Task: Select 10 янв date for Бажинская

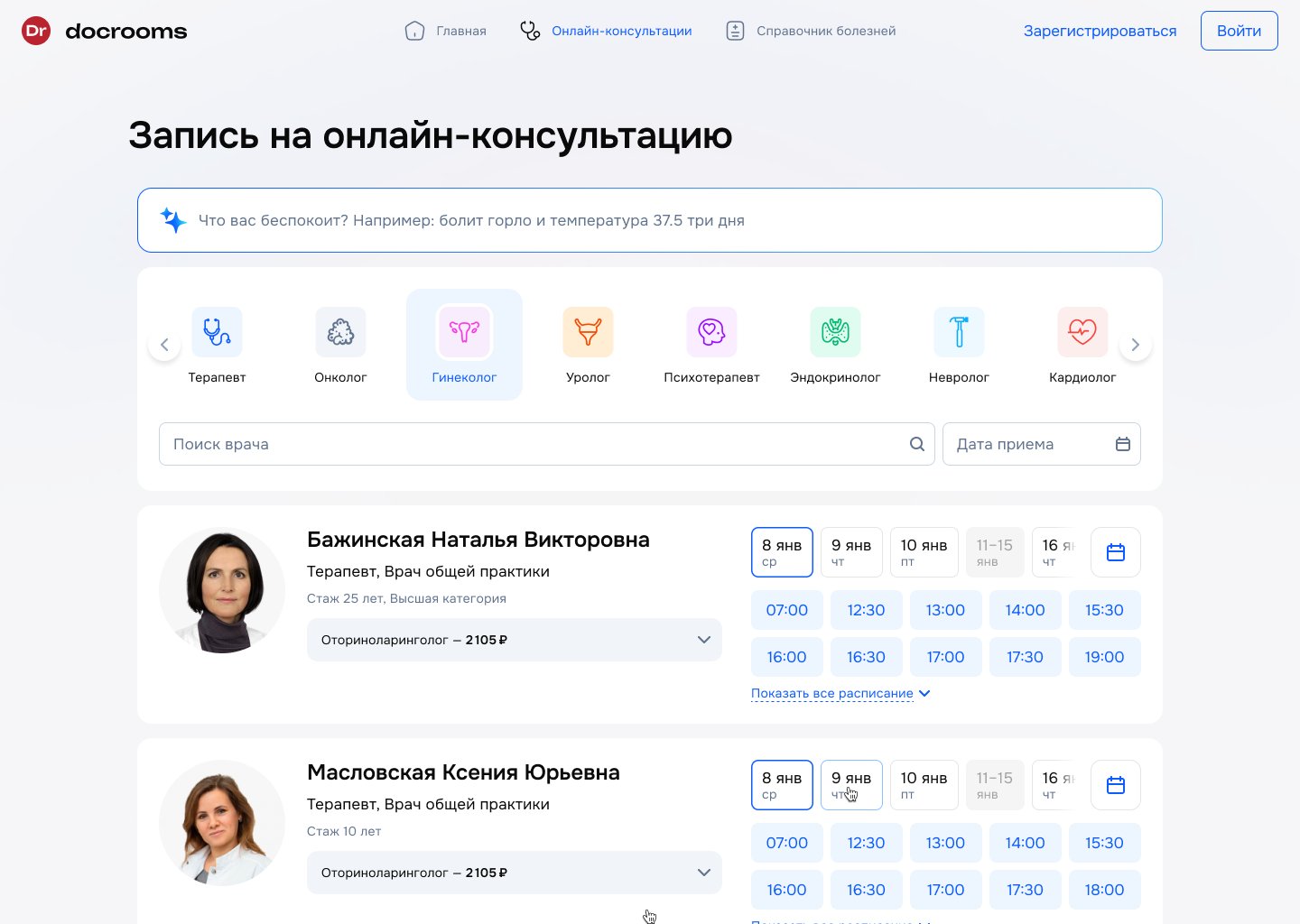Action: (924, 552)
